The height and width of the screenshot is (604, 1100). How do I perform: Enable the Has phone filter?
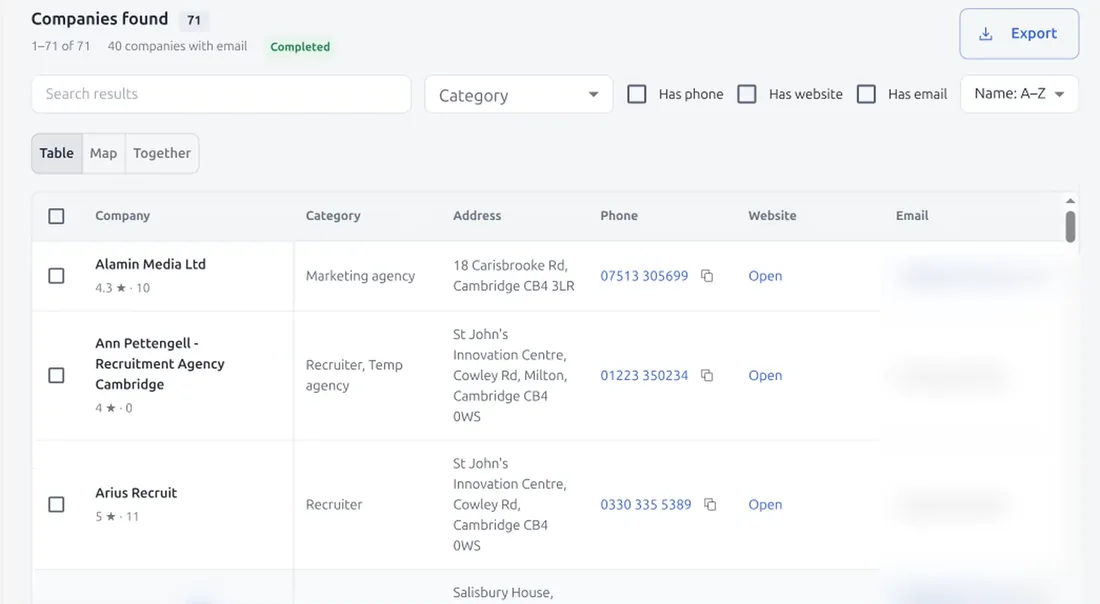point(636,94)
